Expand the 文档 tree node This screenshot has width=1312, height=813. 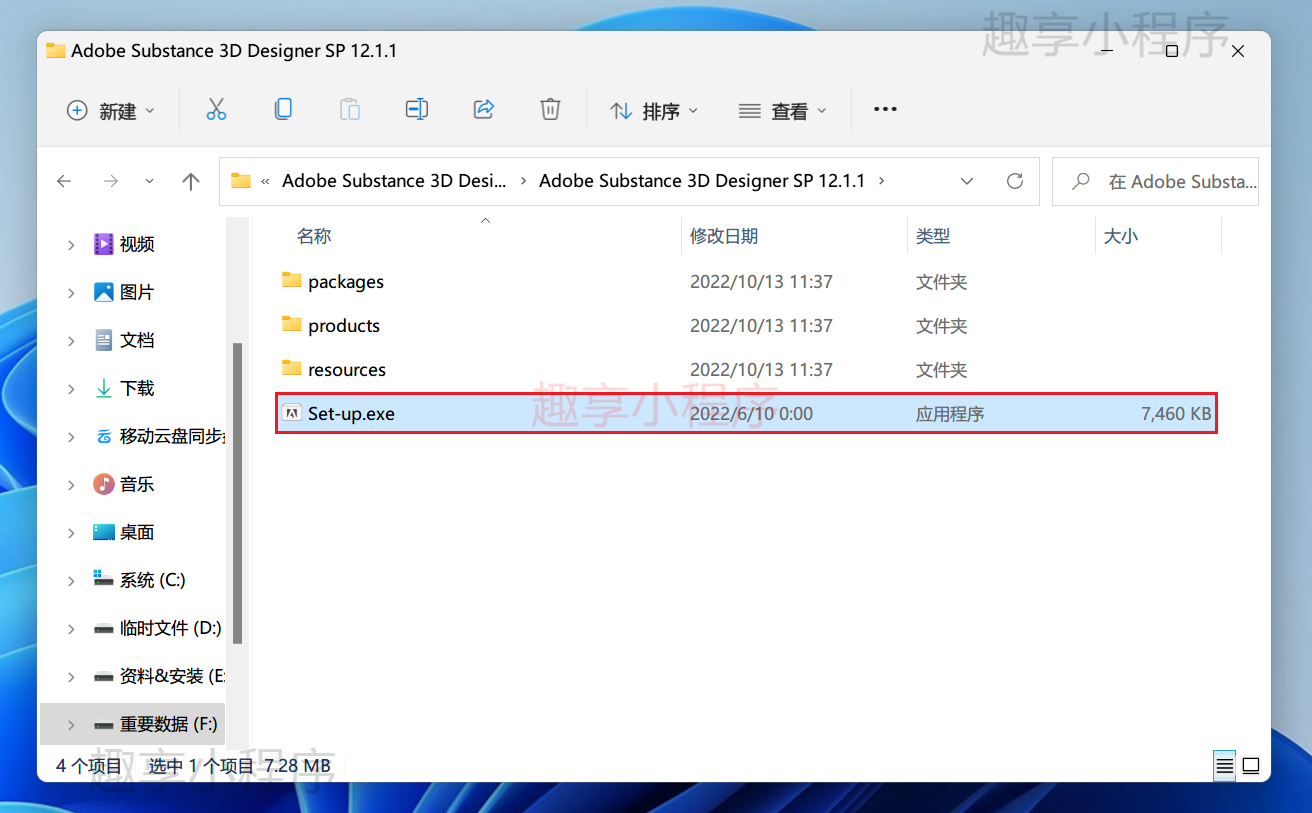71,340
